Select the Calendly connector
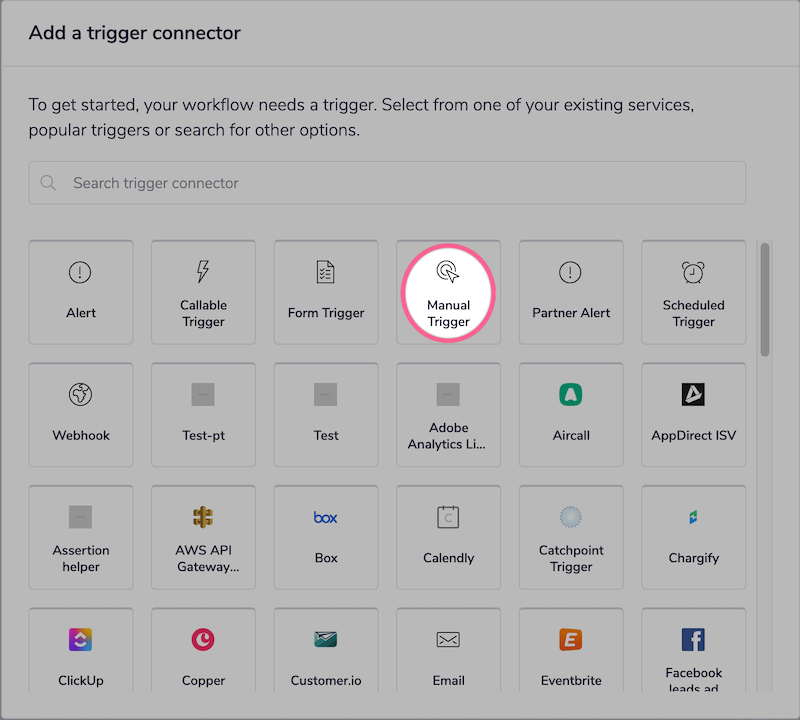The width and height of the screenshot is (800, 720). (x=448, y=537)
